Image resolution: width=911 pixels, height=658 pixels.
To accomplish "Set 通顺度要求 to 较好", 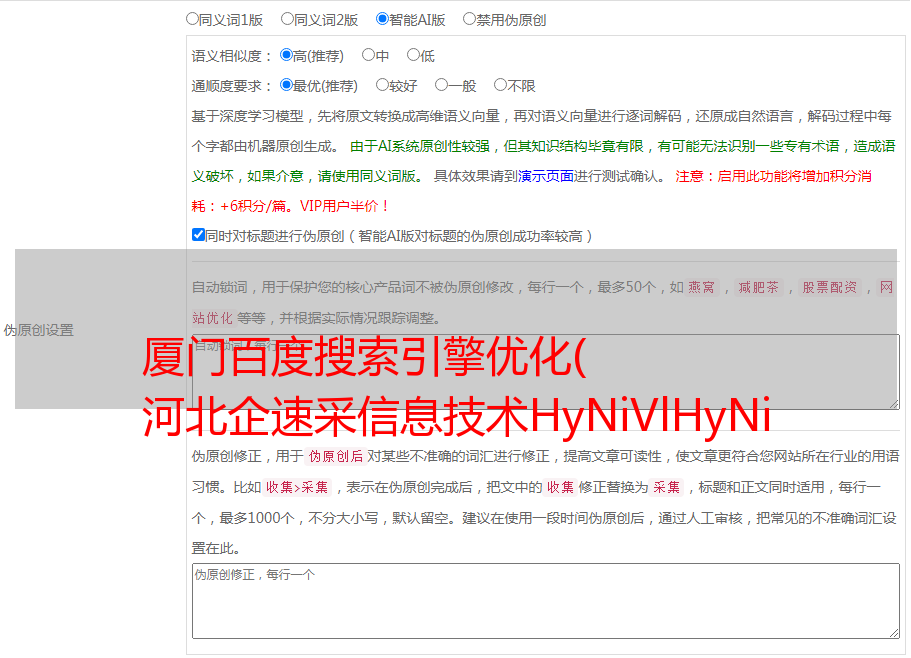I will tap(382, 85).
